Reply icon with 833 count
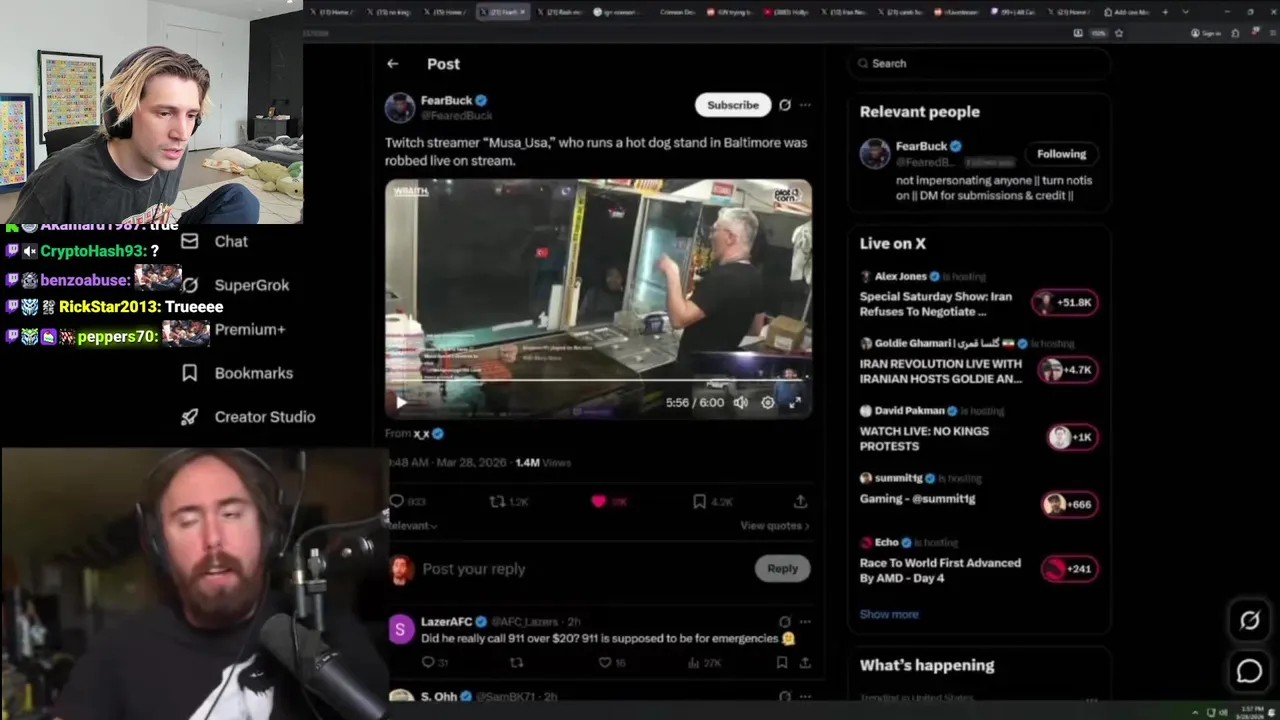This screenshot has height=720, width=1280. point(408,501)
